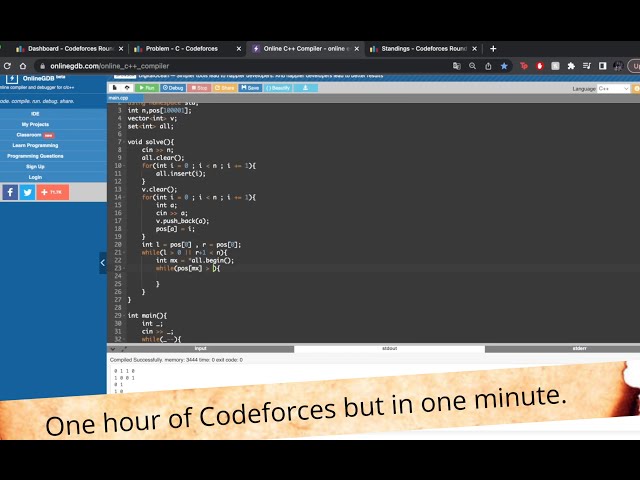Viewport: 640px width, 480px height.
Task: Fold int main() at line 29
Action: [x=124, y=316]
